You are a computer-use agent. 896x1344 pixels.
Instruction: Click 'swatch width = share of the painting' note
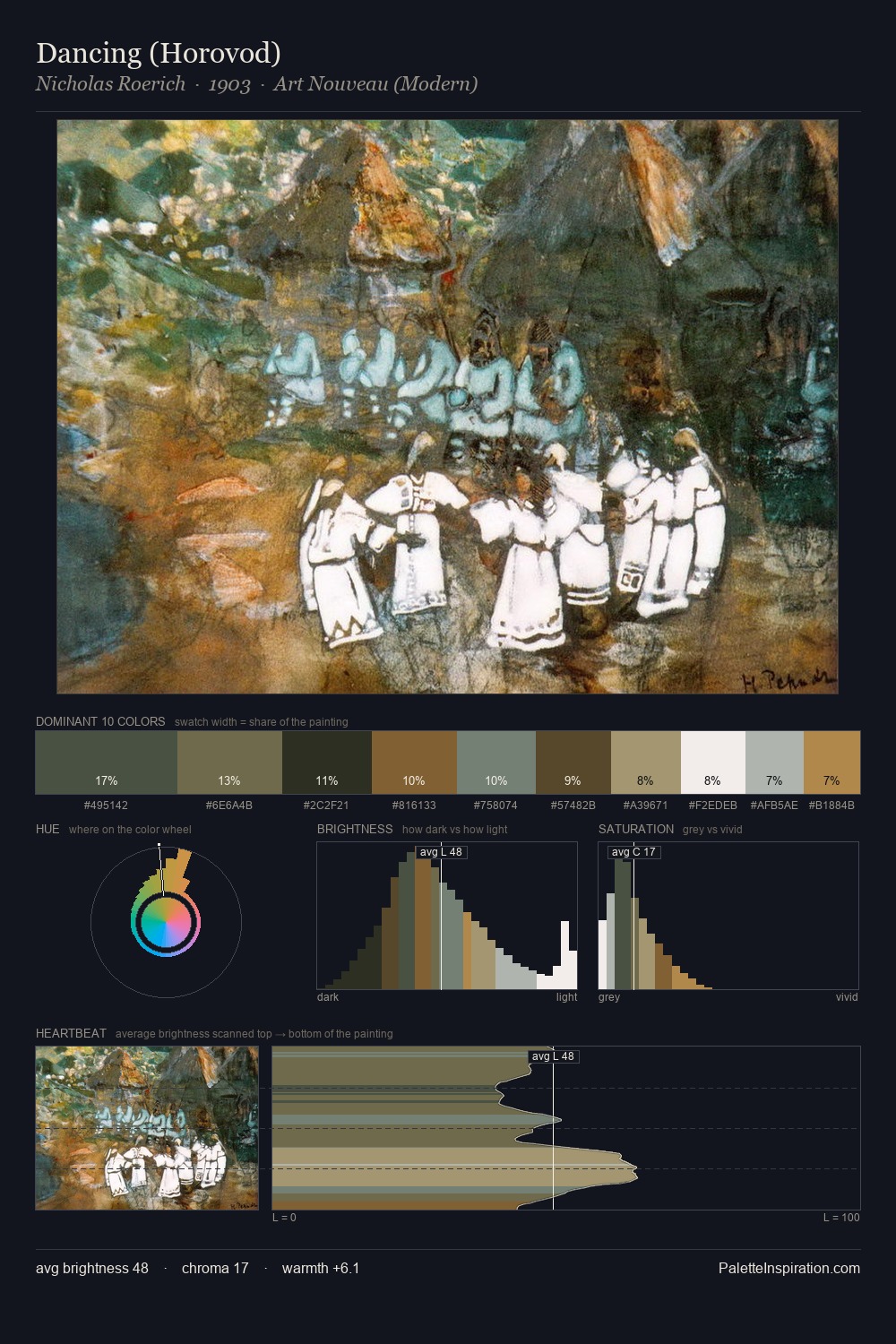262,722
